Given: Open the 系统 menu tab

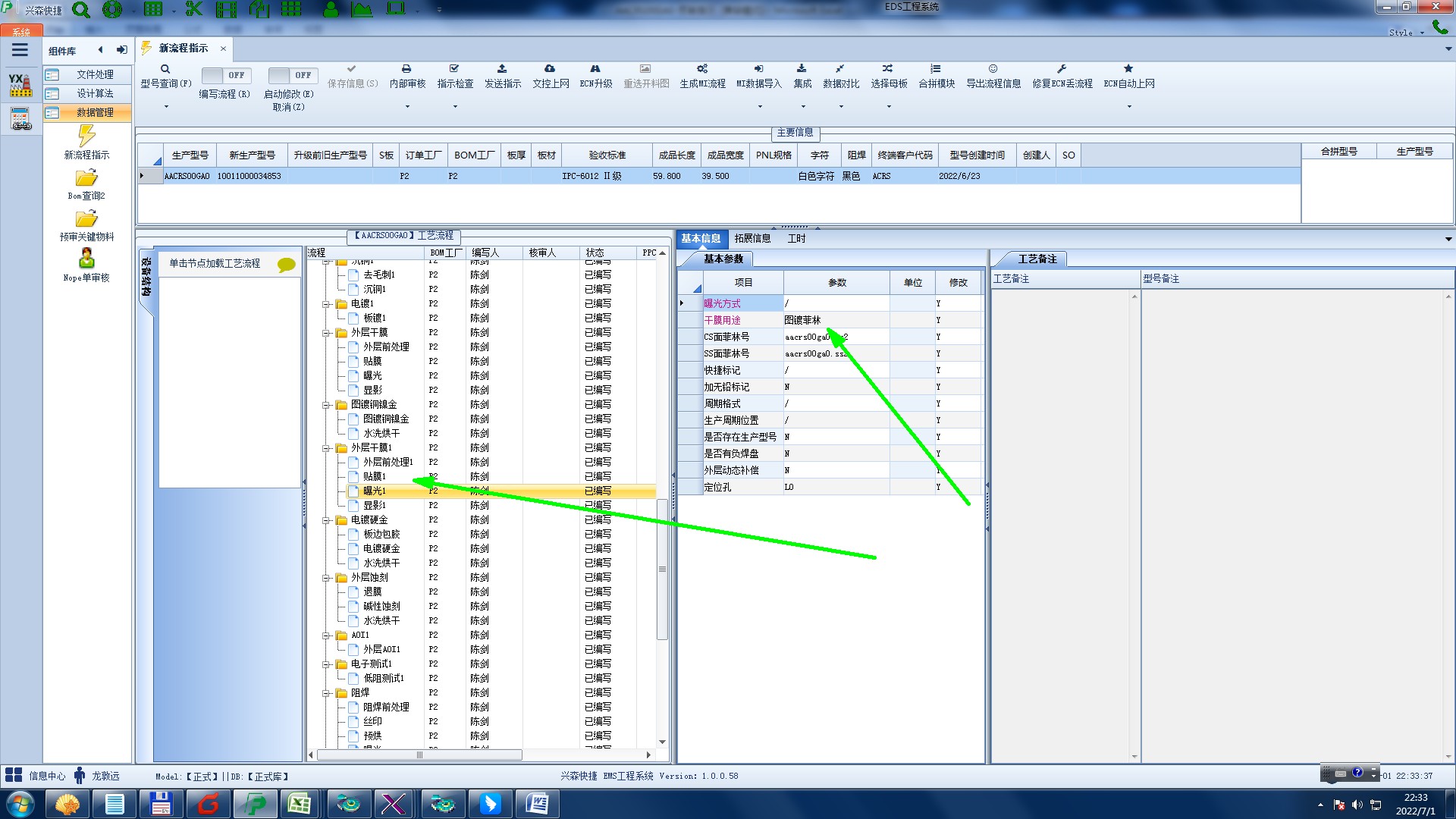Looking at the screenshot, I should tap(21, 32).
